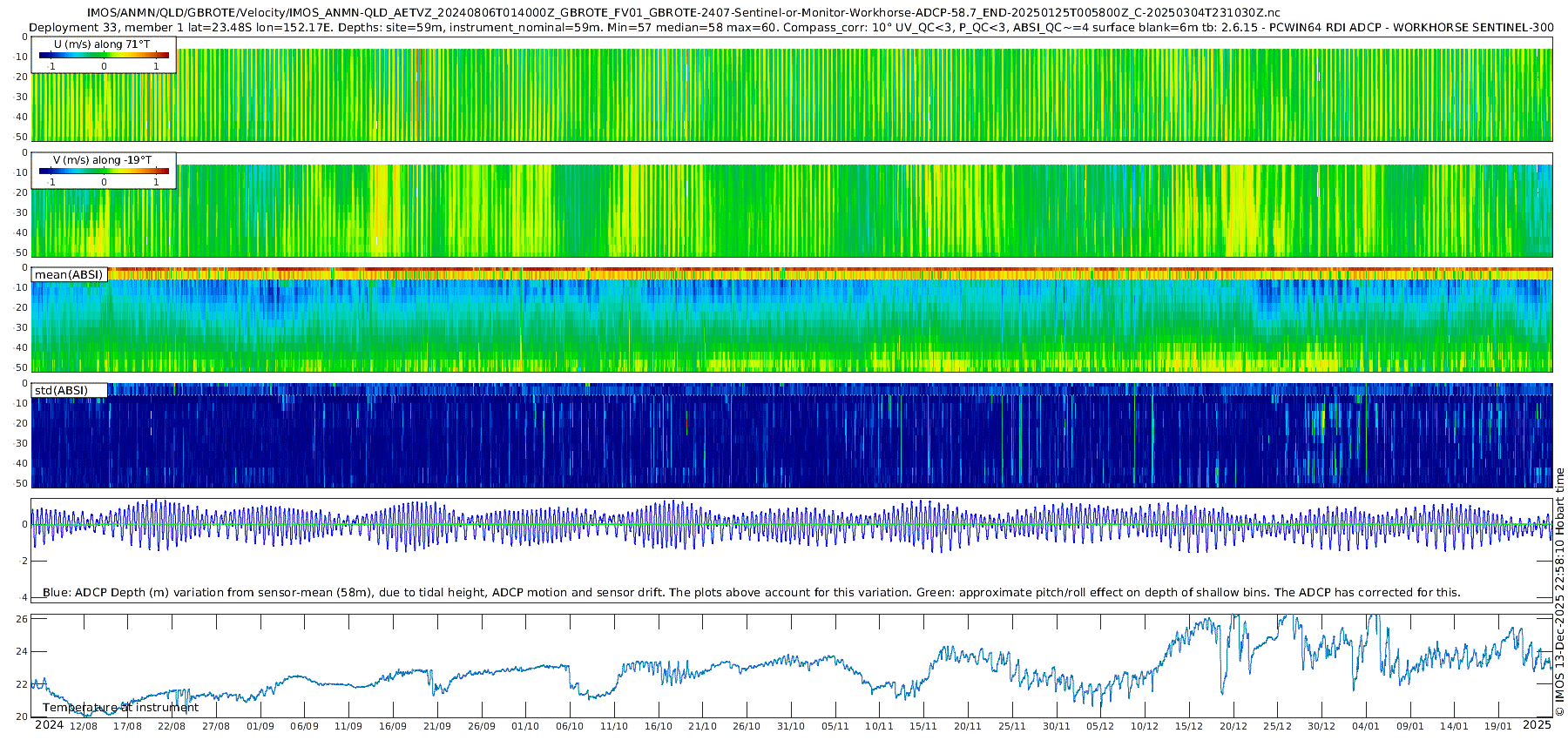
Task: Select the 25/12 date tick label
Action: point(1277,726)
